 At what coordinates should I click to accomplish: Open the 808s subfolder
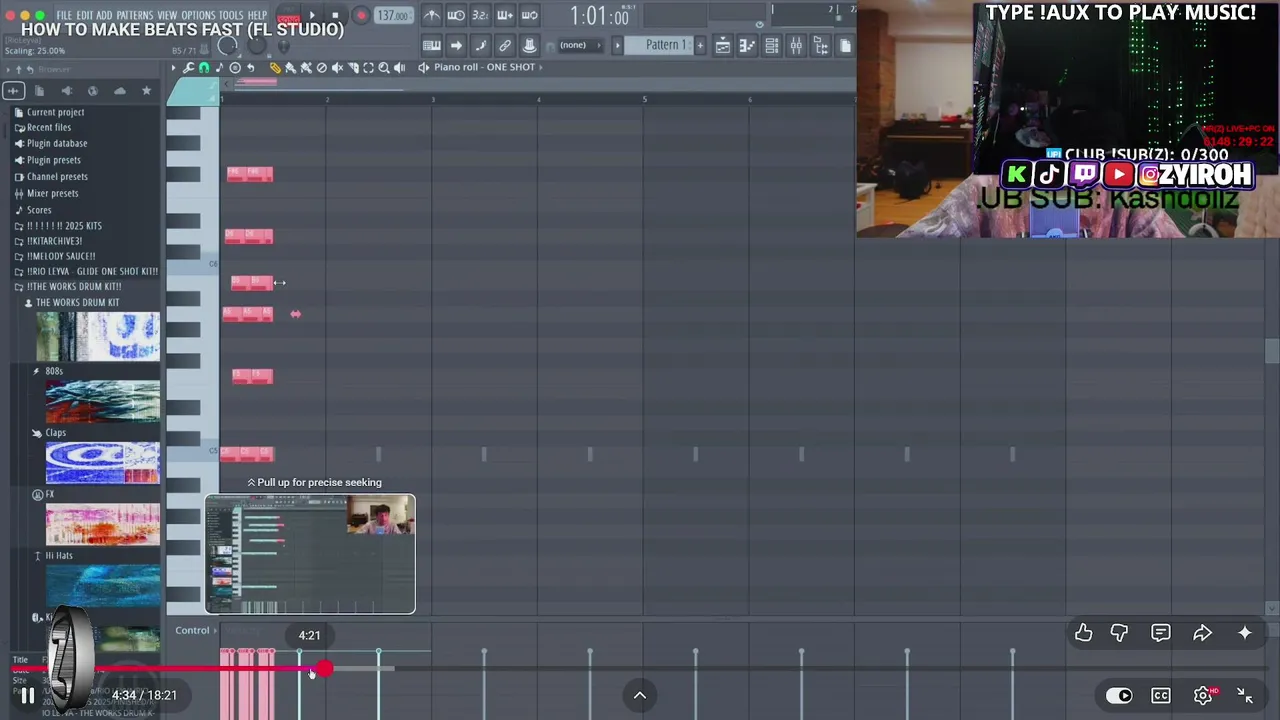click(53, 371)
